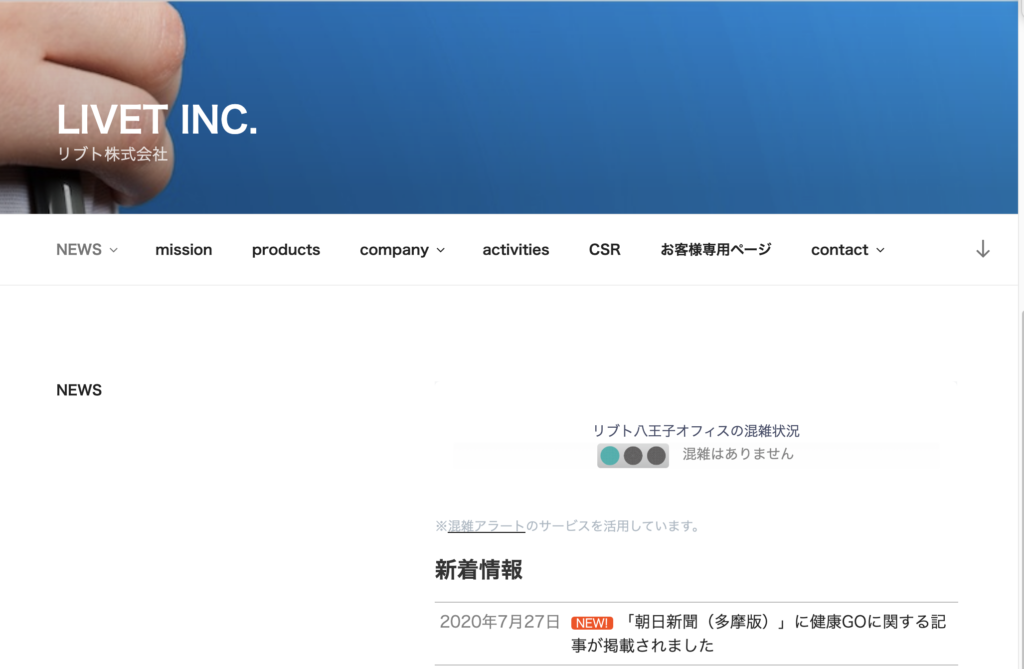Navigate to activities page
Image resolution: width=1024 pixels, height=669 pixels.
[516, 250]
